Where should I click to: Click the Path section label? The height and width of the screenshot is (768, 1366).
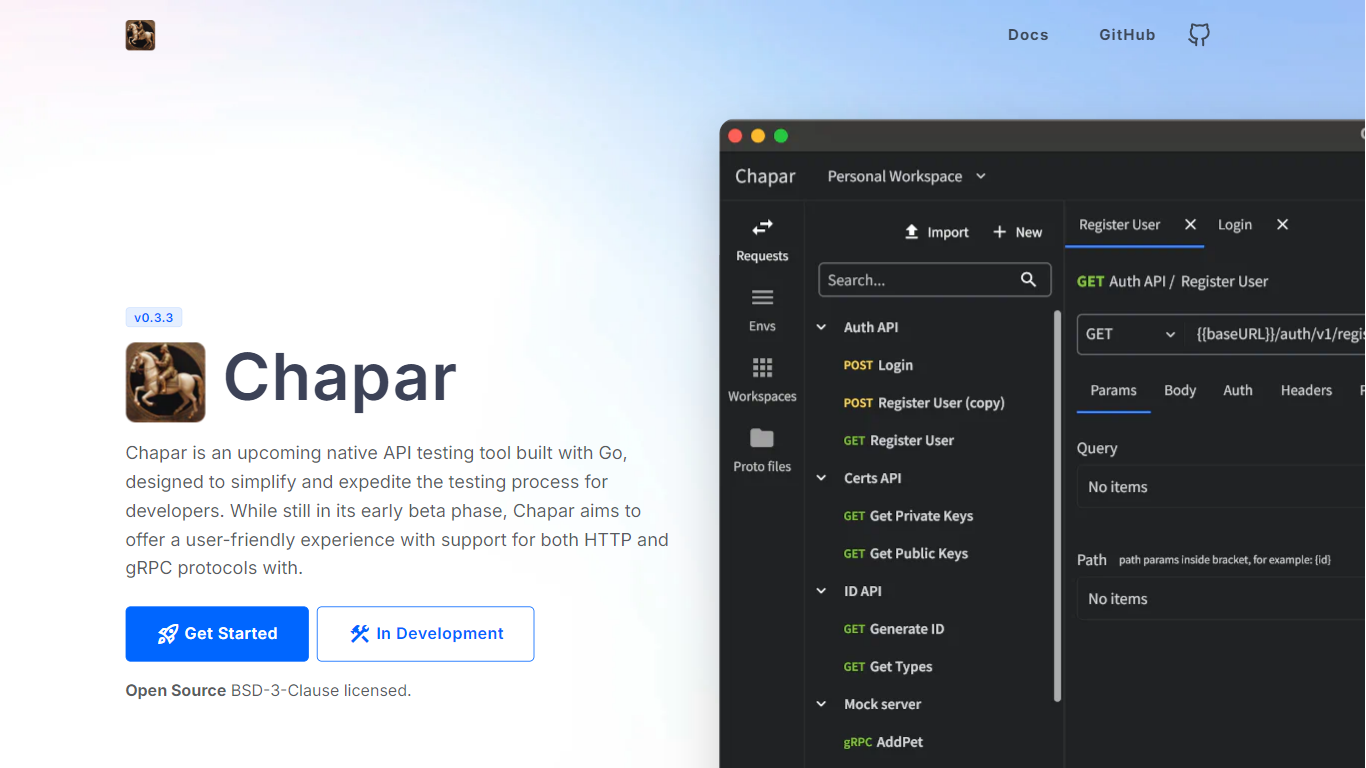pyautogui.click(x=1091, y=560)
